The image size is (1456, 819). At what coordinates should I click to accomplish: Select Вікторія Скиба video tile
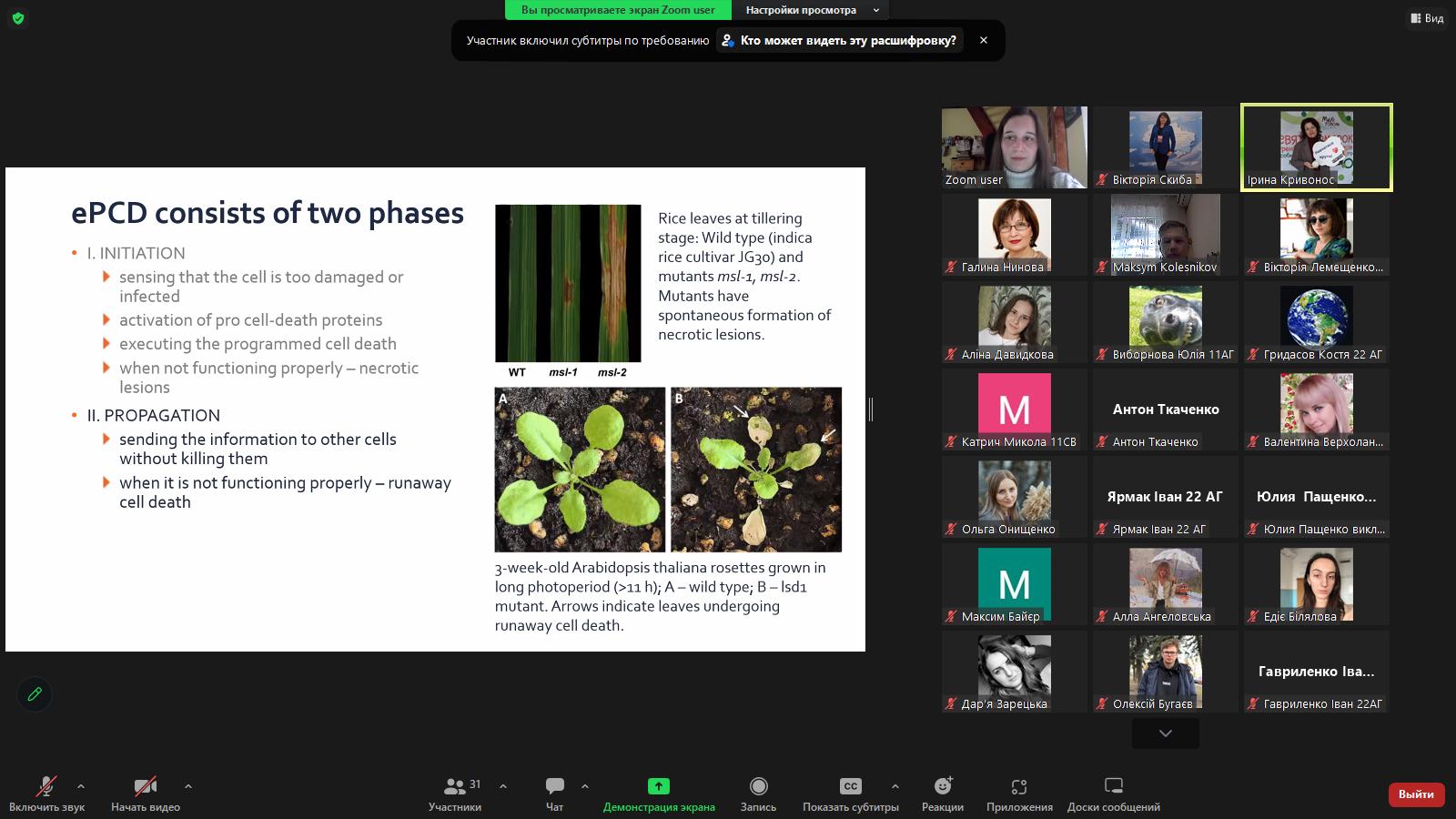1166,147
